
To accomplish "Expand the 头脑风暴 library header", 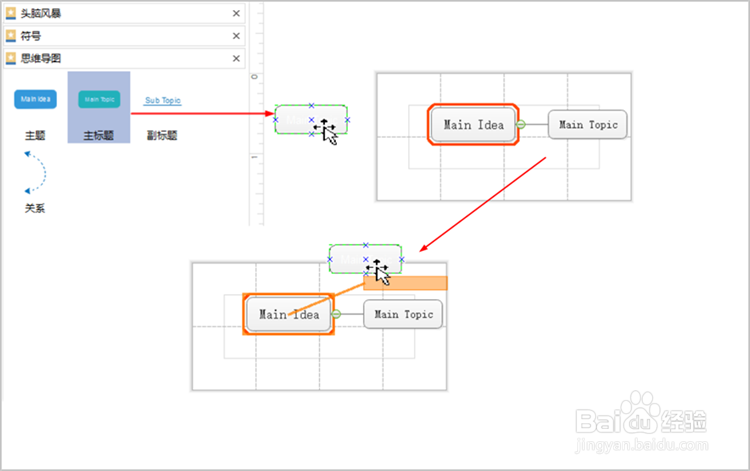I will coord(120,13).
